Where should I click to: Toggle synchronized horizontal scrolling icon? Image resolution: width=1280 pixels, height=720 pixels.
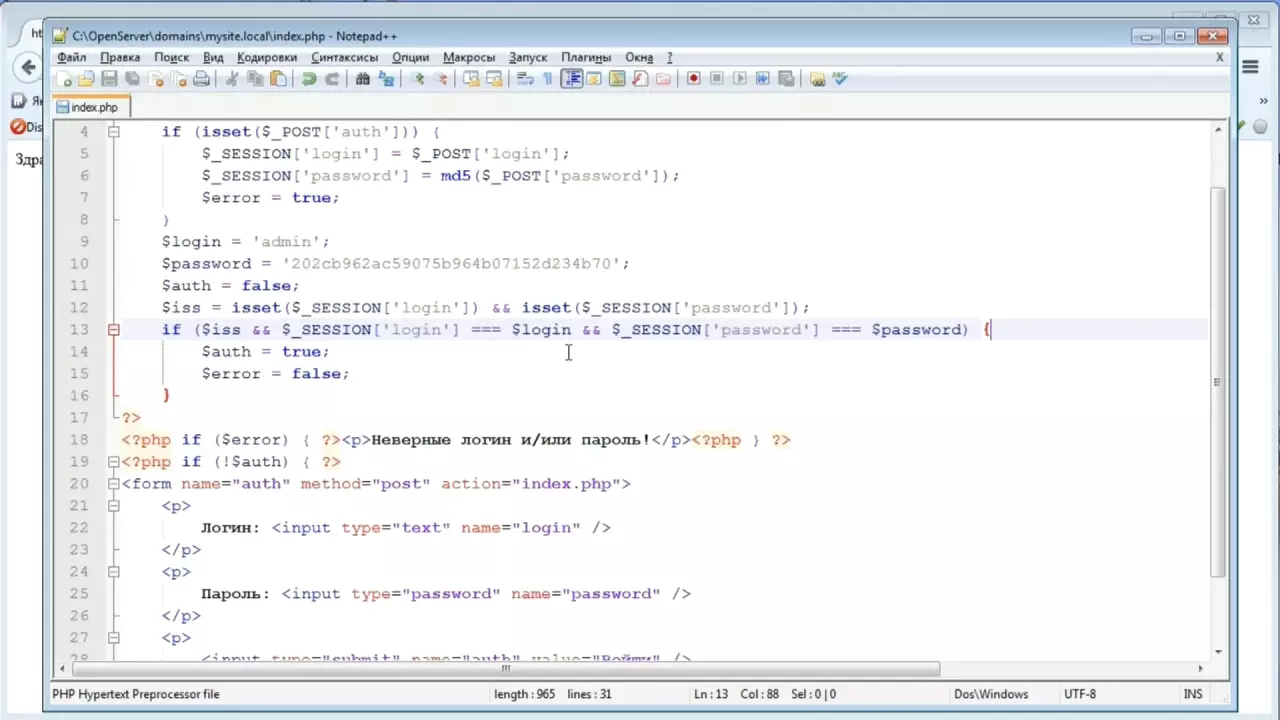click(x=494, y=79)
